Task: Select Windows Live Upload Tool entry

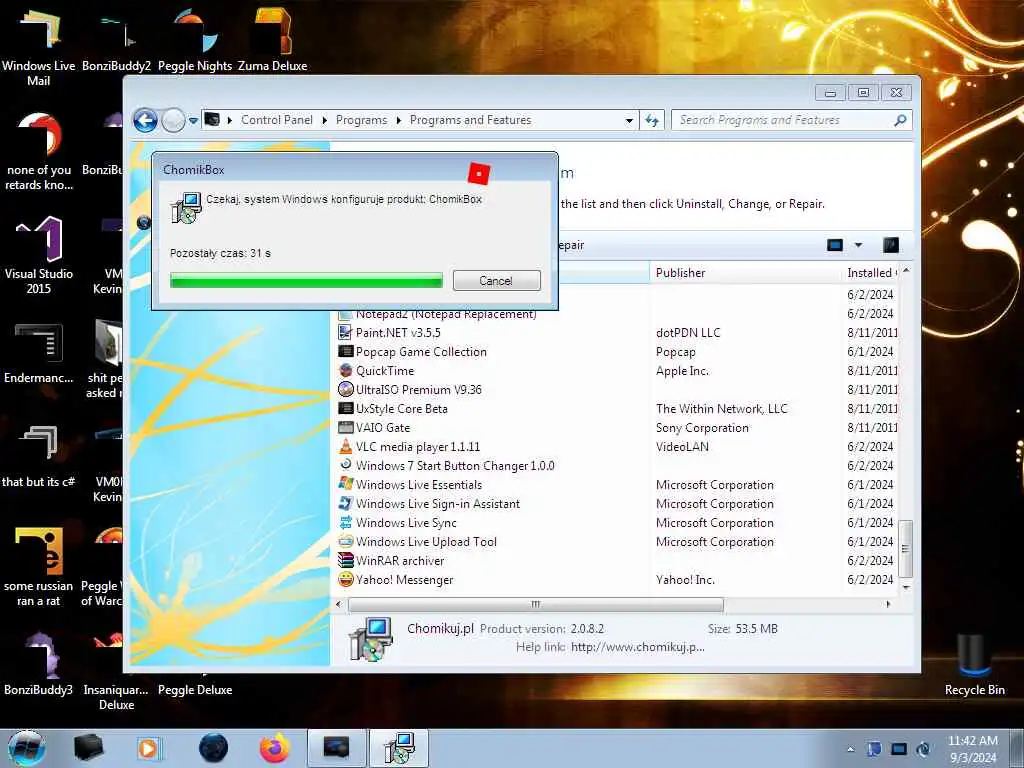Action: point(426,541)
